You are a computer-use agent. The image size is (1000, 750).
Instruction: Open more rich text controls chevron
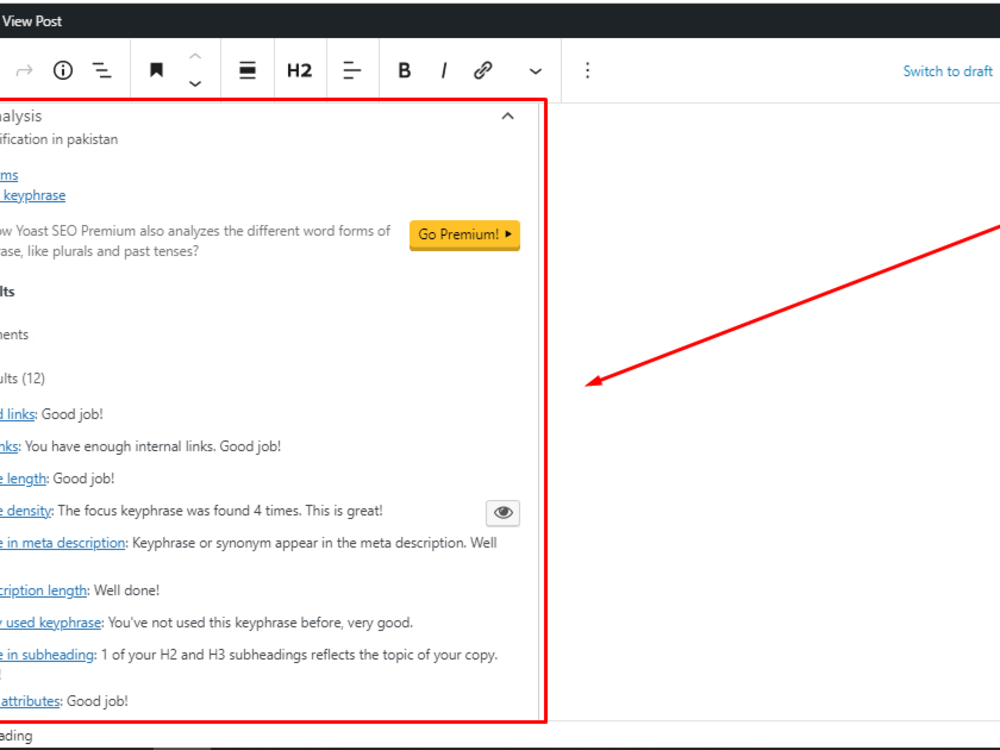(x=535, y=71)
